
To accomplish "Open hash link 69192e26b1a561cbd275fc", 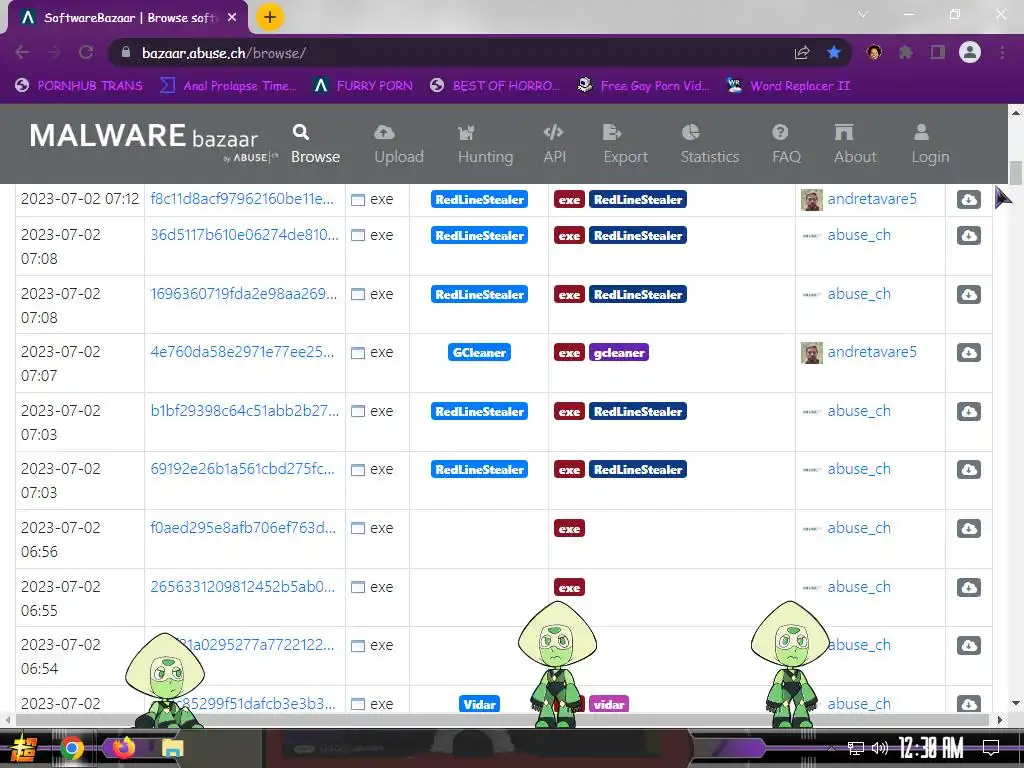I will pos(242,468).
